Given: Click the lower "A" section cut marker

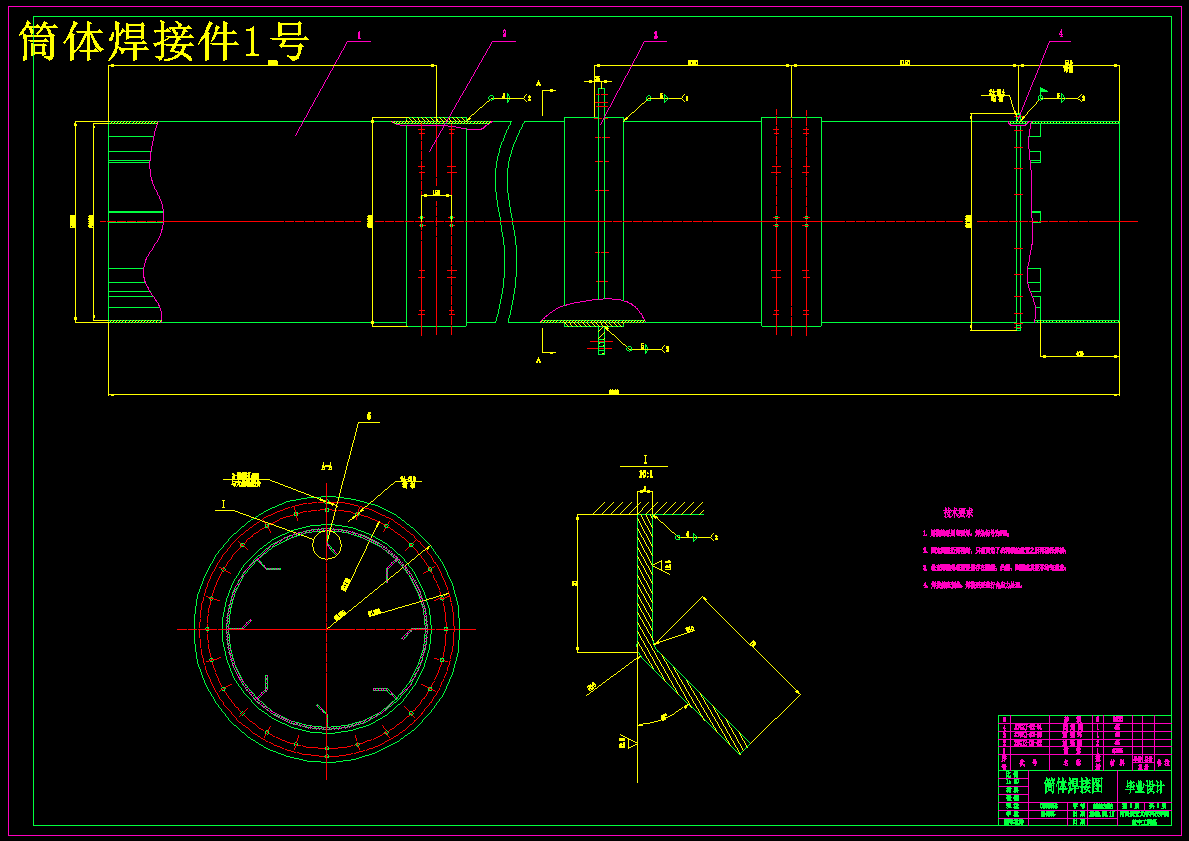Looking at the screenshot, I should pos(538,359).
